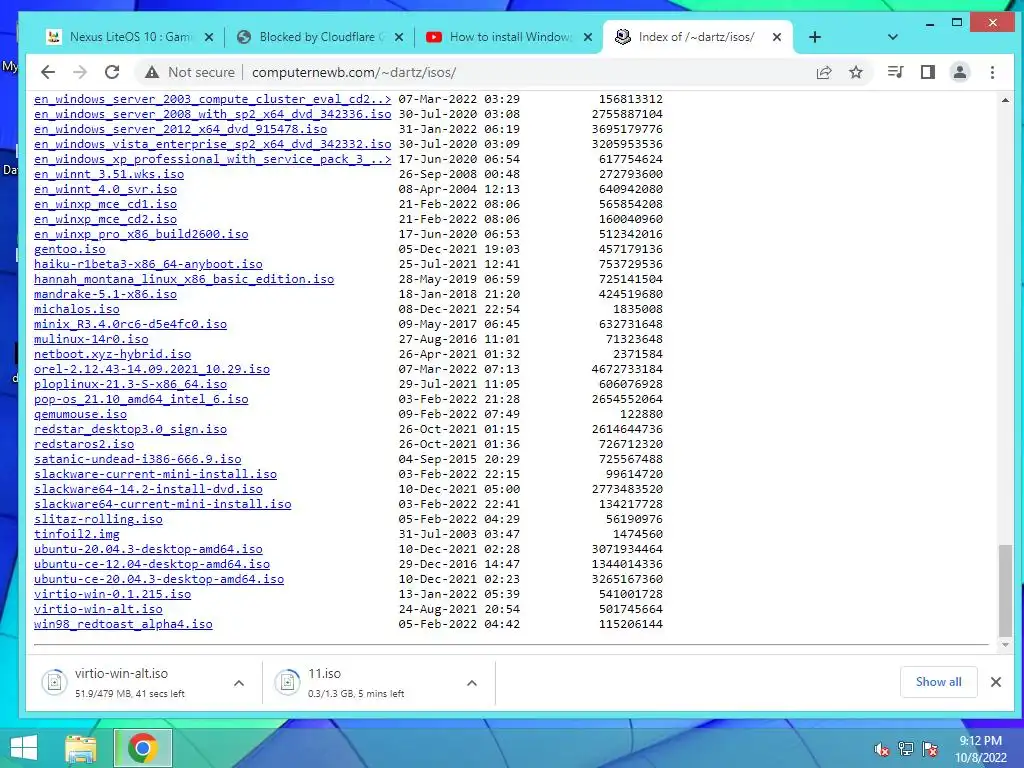Screen dimensions: 1024x768
Task: Open the media control queue icon
Action: [895, 72]
